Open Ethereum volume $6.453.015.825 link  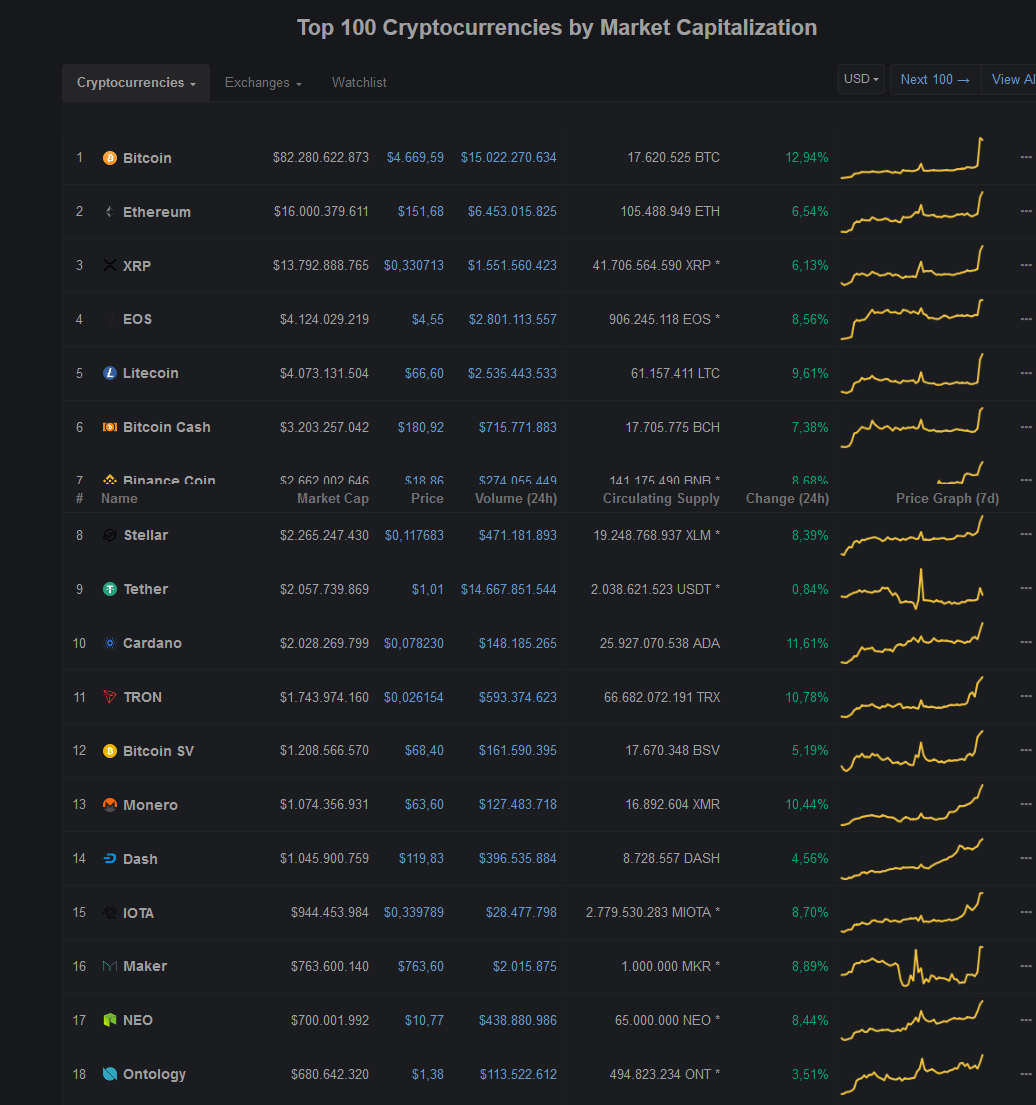pyautogui.click(x=512, y=211)
